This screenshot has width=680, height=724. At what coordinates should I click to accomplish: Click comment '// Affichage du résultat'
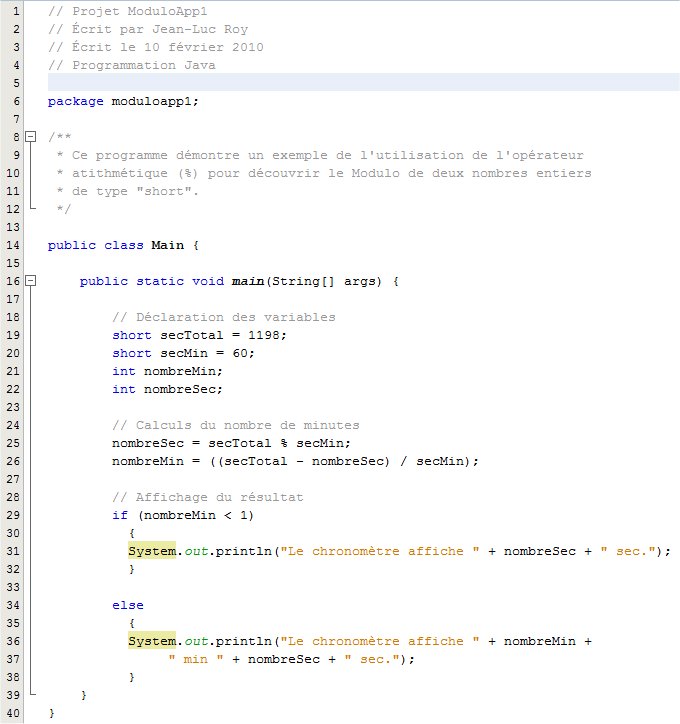pos(208,497)
